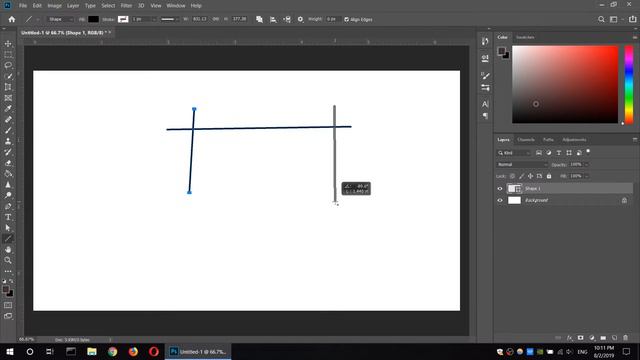
Task: Open Edit Toolbar three-dots icon
Action: coord(8,271)
